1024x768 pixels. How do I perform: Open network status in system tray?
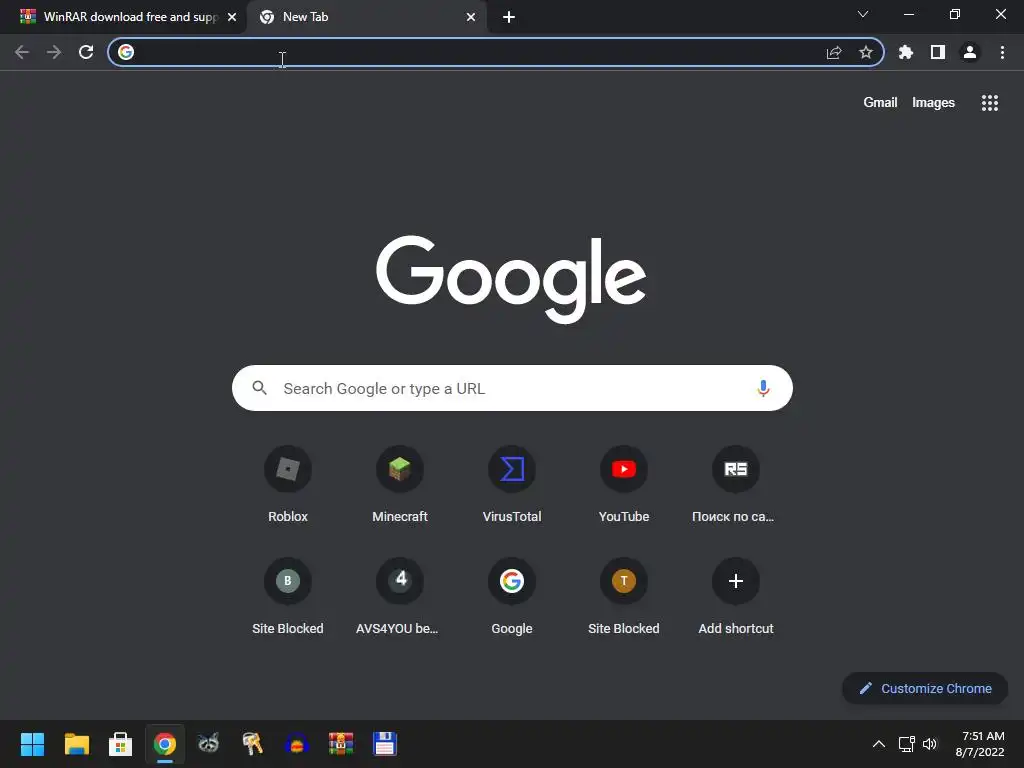tap(906, 744)
